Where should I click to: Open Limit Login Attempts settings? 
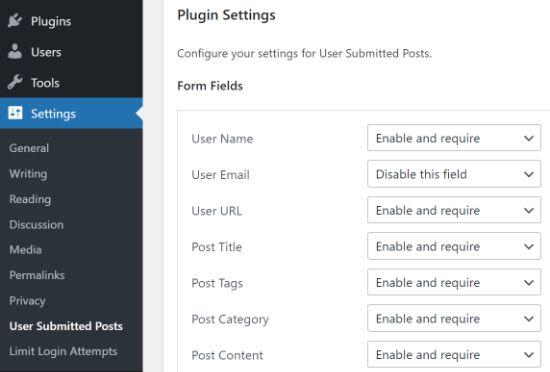click(63, 351)
